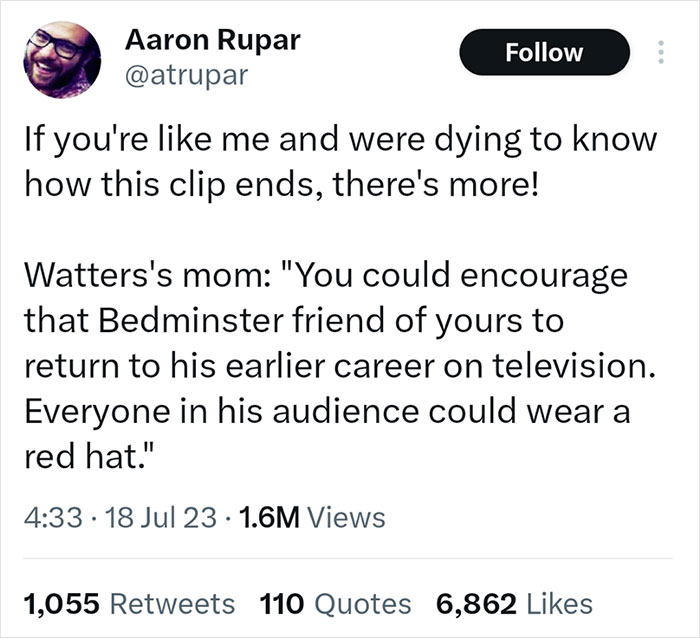This screenshot has width=700, height=638.
Task: Open the 1,055 Retweets list
Action: [x=128, y=603]
